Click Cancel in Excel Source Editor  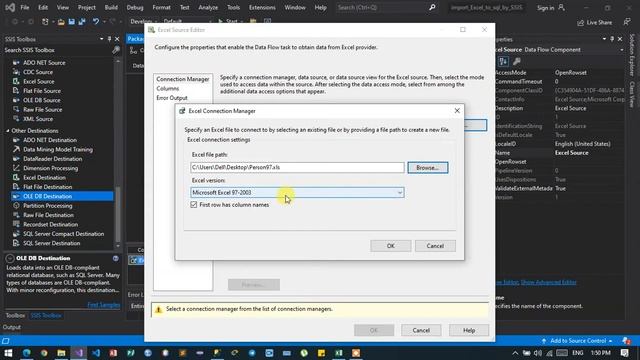pyautogui.click(x=421, y=330)
